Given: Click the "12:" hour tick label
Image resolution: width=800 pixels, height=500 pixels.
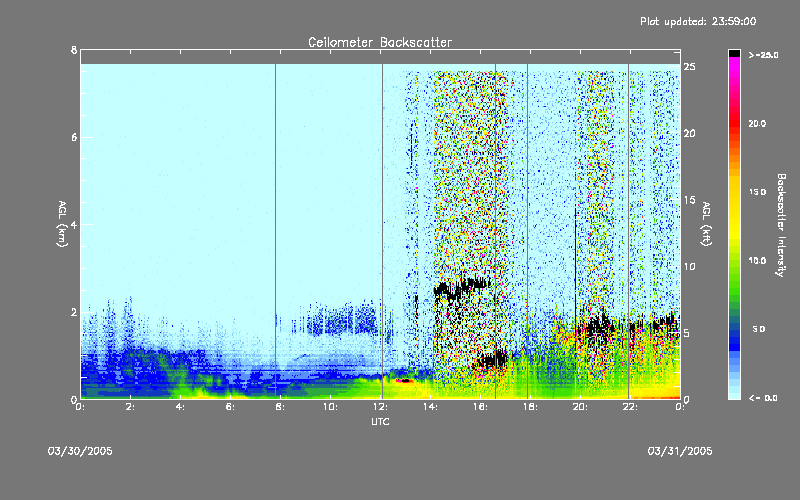Looking at the screenshot, I should pyautogui.click(x=380, y=407).
